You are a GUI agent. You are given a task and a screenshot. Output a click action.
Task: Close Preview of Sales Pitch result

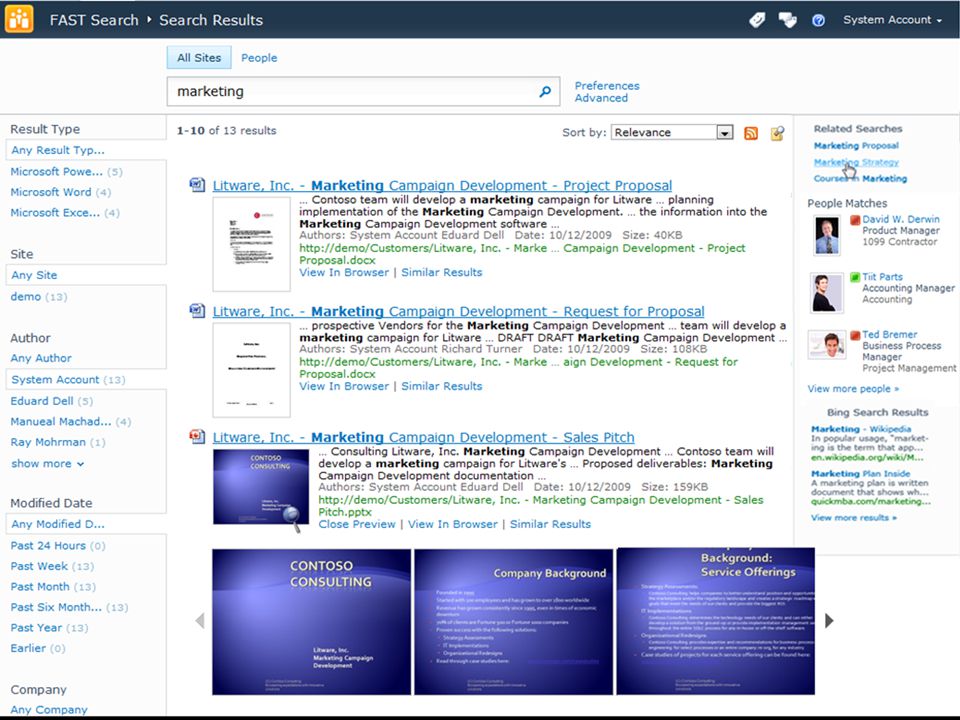click(357, 524)
